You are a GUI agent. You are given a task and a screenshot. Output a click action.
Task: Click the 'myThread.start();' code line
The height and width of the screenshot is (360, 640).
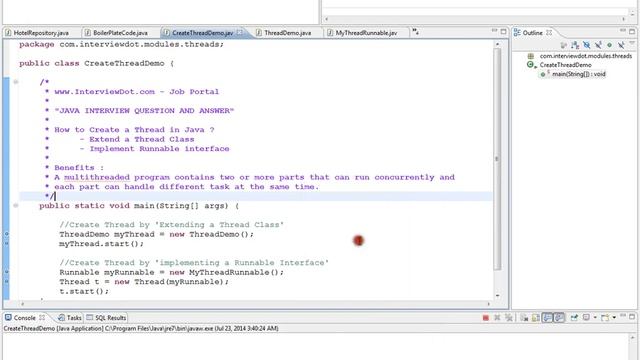click(x=102, y=244)
